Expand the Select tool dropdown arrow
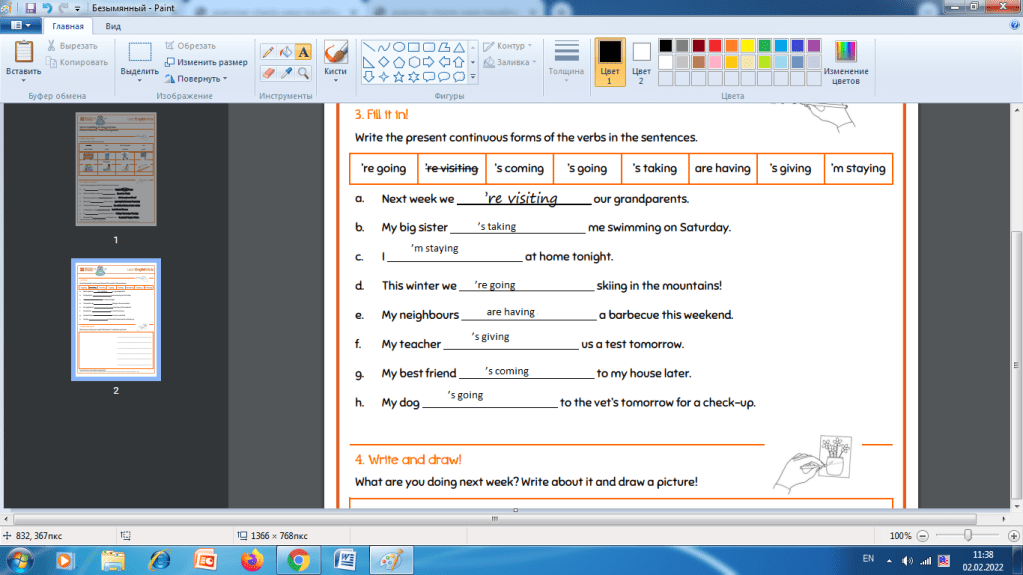This screenshot has width=1023, height=575. (x=140, y=78)
